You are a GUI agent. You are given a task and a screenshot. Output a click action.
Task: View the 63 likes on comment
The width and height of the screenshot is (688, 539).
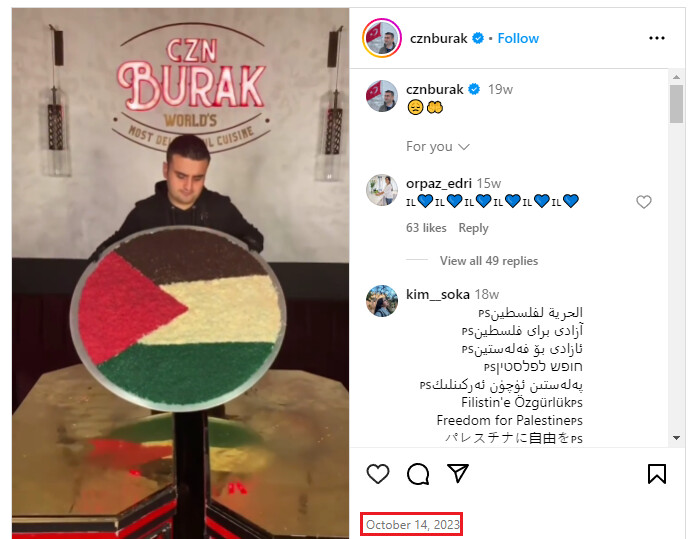click(x=426, y=228)
